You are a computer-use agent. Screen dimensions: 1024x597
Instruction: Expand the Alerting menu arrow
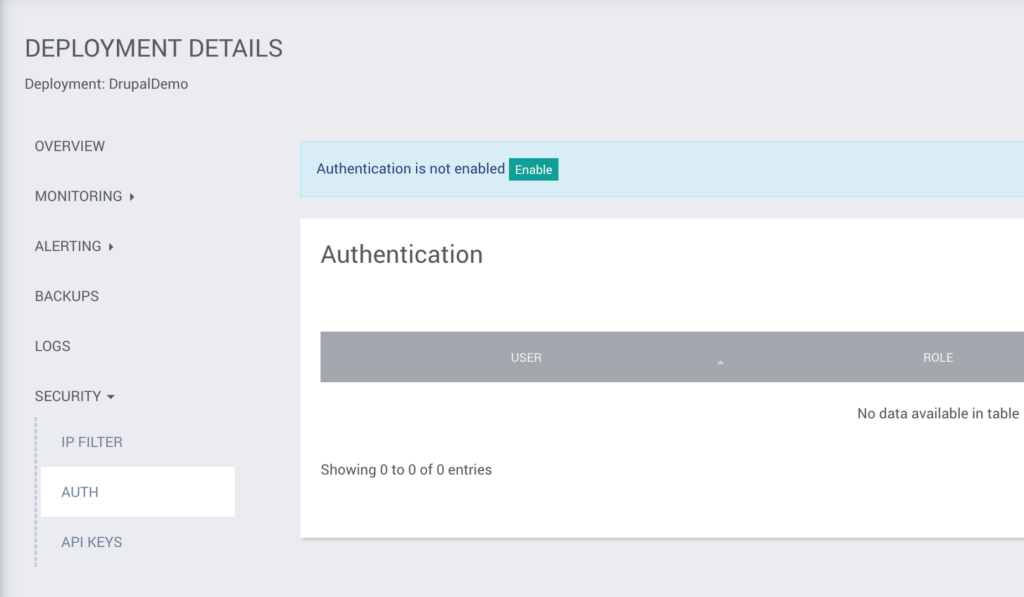(x=111, y=247)
